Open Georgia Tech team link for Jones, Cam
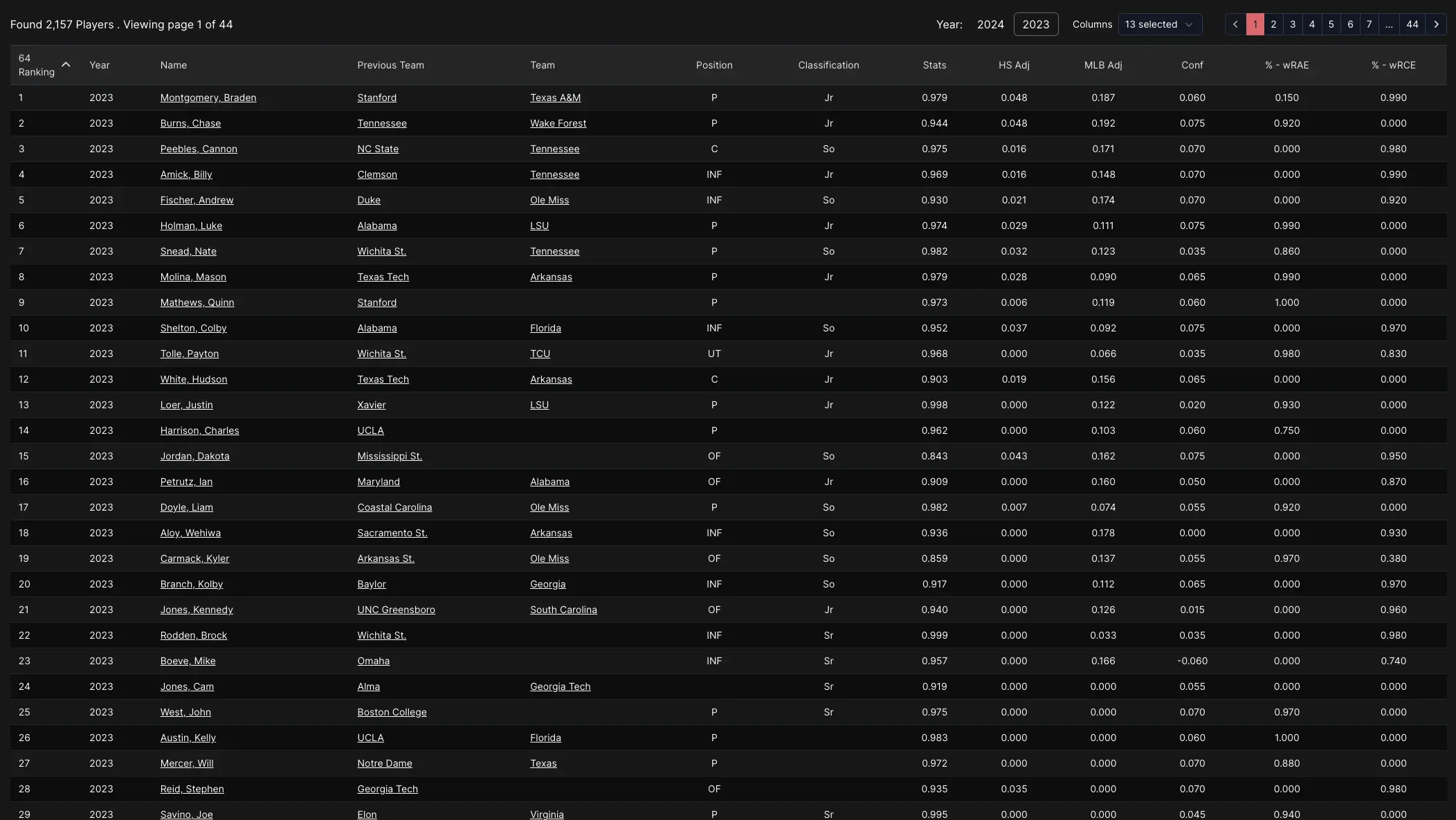 click(561, 686)
